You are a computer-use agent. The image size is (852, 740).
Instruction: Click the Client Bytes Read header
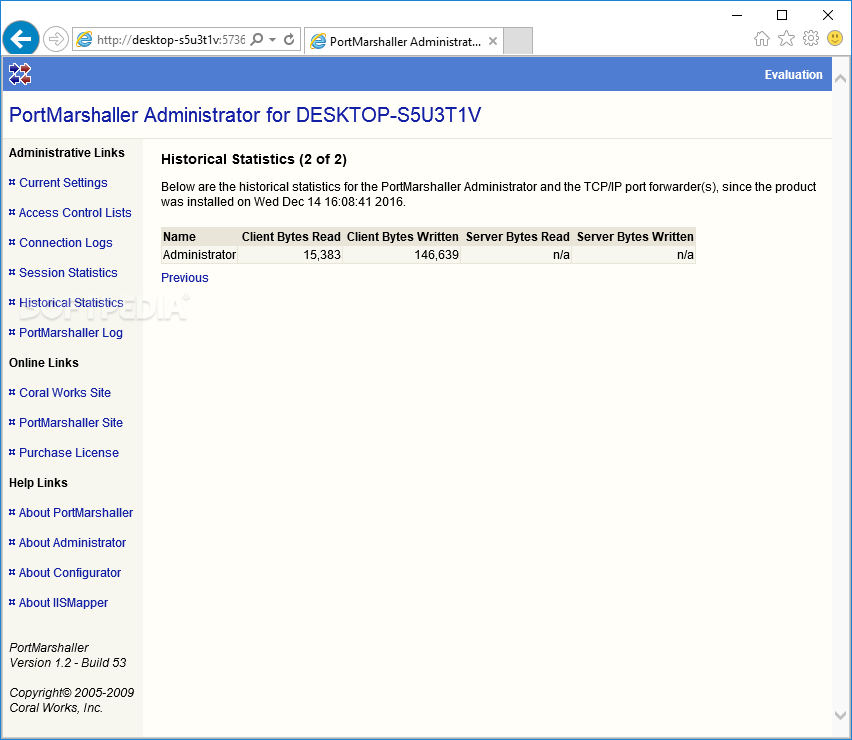pyautogui.click(x=291, y=237)
